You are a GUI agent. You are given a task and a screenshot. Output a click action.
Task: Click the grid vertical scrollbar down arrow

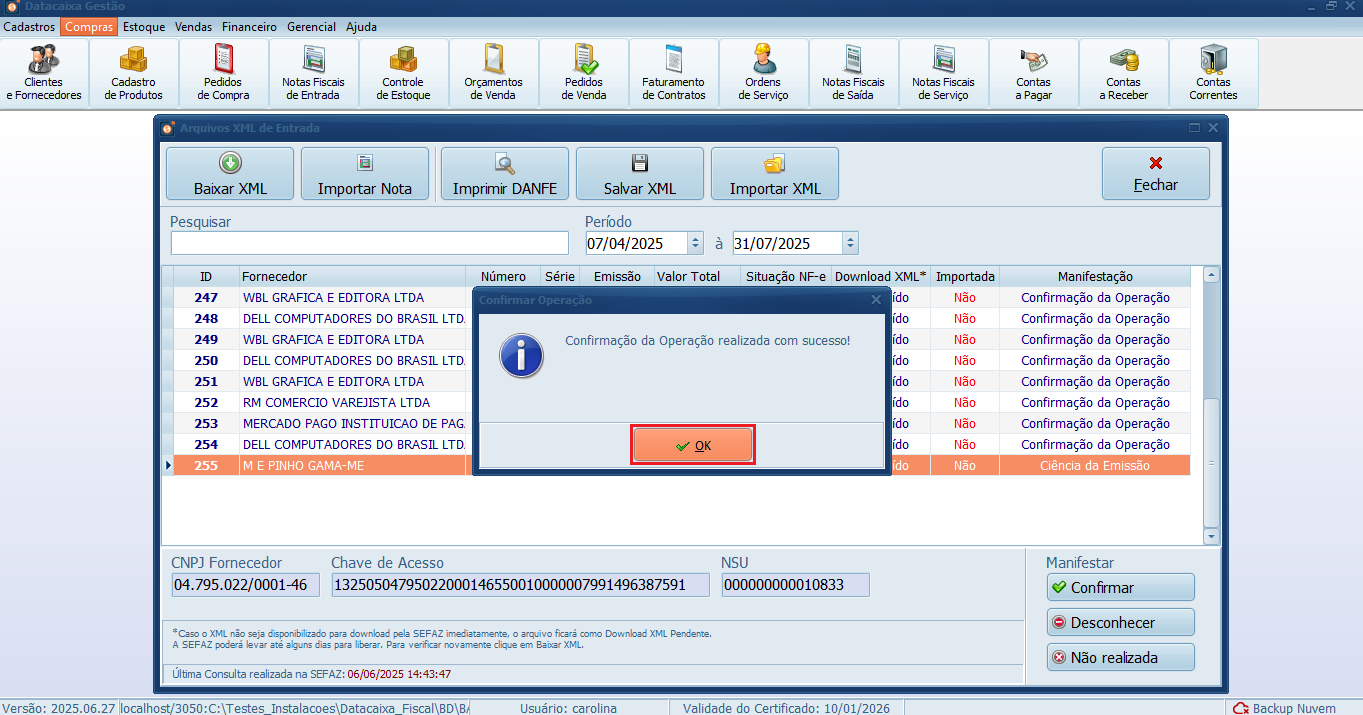(x=1211, y=537)
